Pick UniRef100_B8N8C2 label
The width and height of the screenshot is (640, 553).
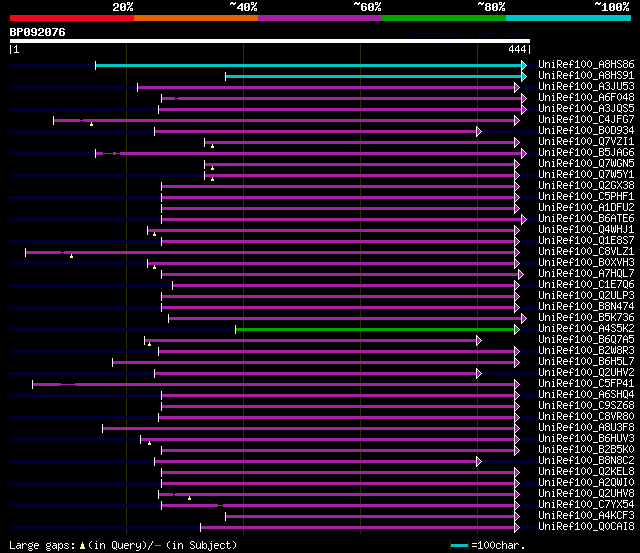click(x=586, y=461)
